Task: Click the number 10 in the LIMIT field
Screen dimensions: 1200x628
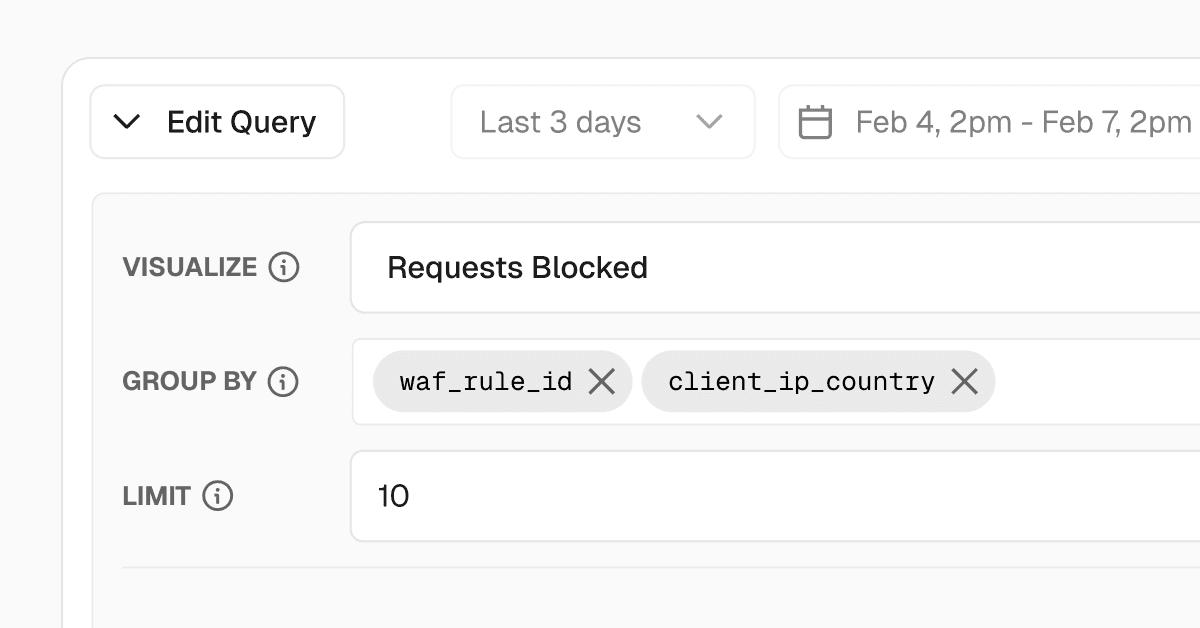Action: [x=393, y=496]
